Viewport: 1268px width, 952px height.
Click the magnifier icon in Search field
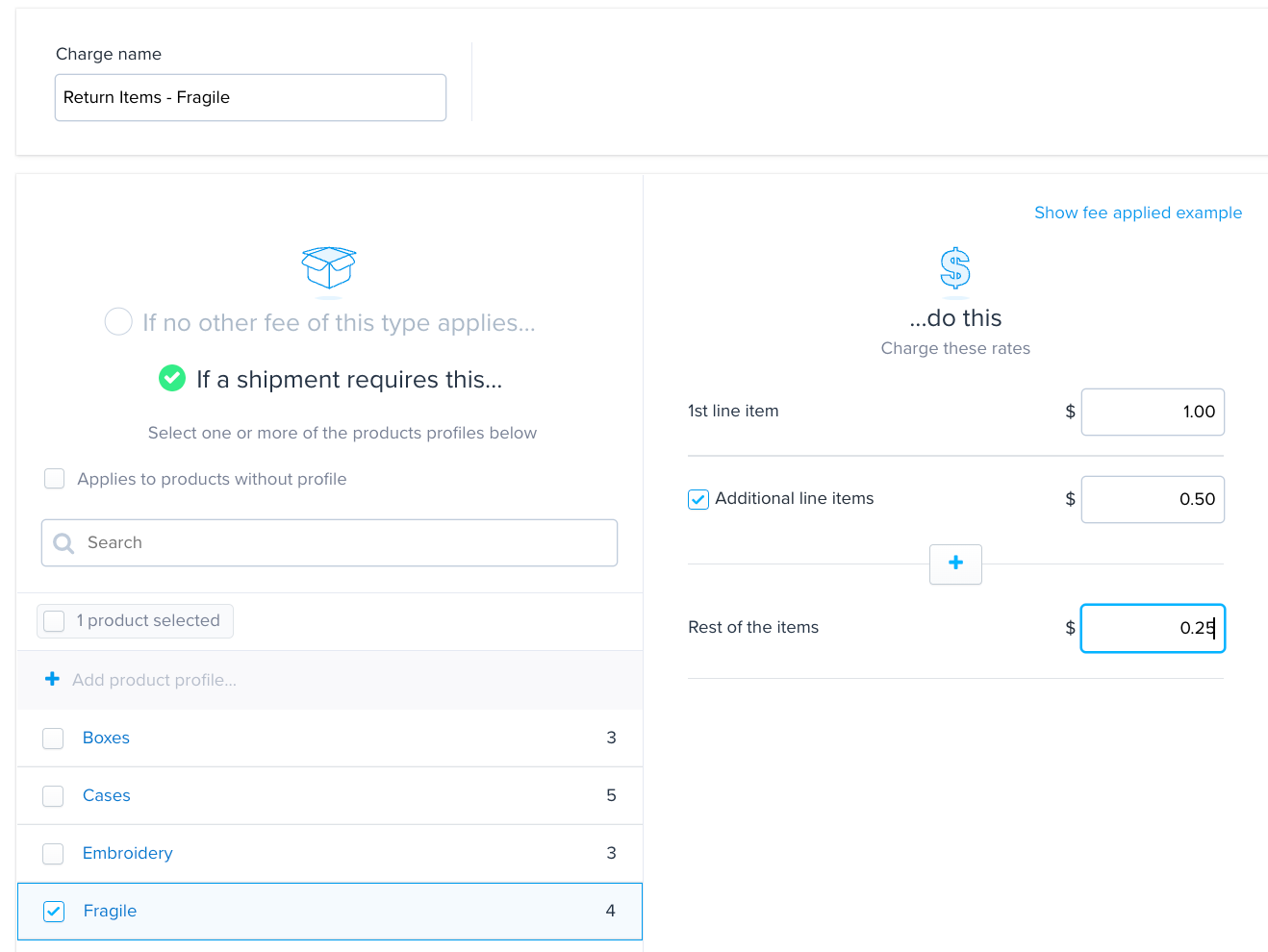click(64, 543)
